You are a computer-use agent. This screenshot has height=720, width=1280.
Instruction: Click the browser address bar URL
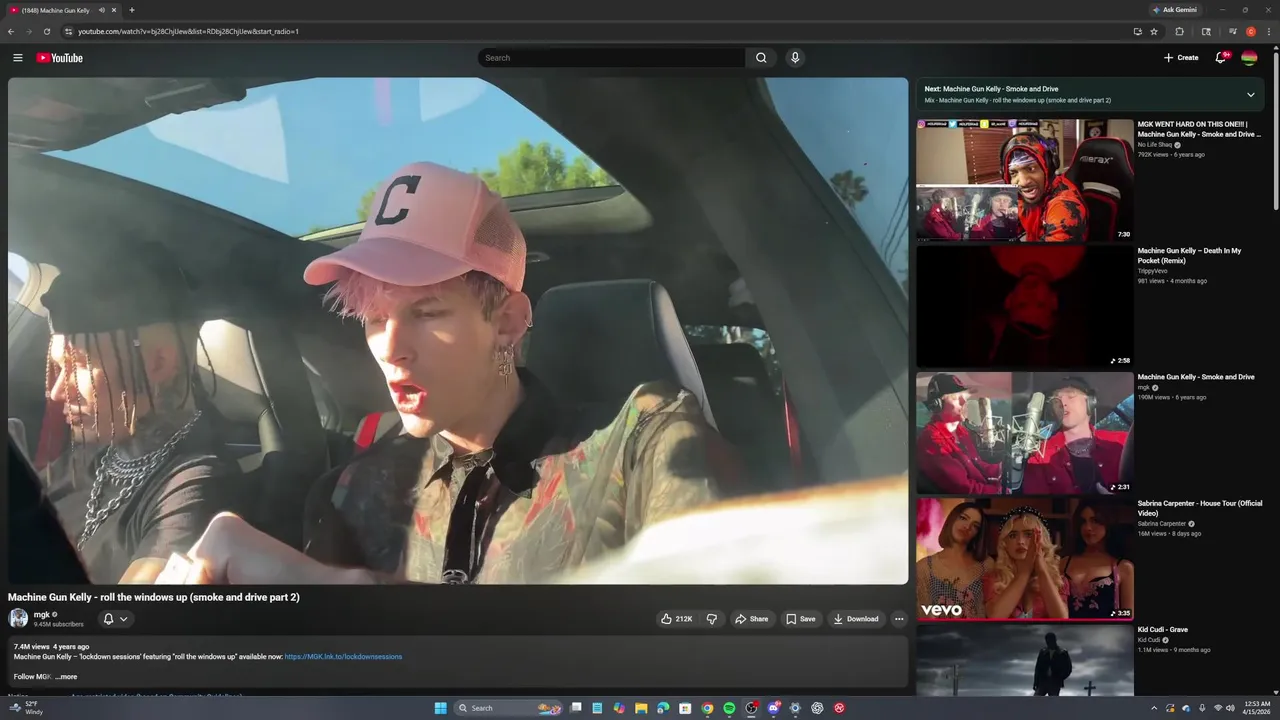pos(188,31)
